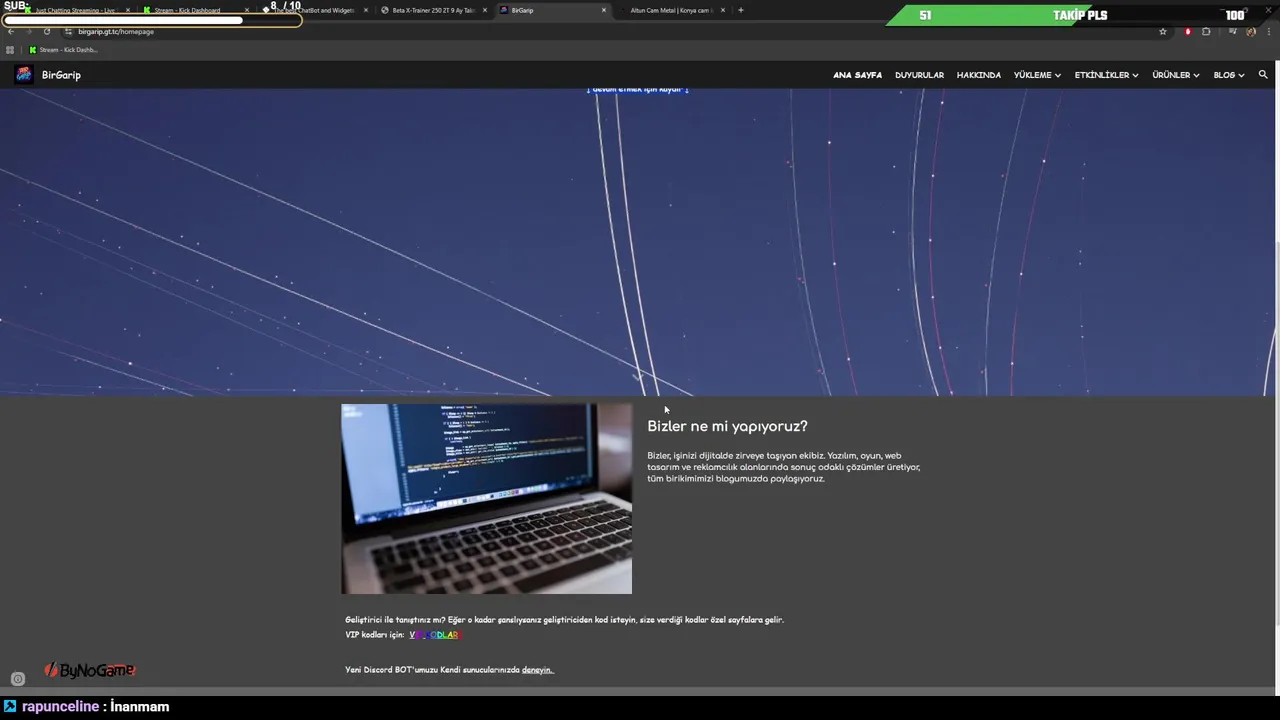View site information icon in address bar
The image size is (1280, 720).
tap(68, 31)
